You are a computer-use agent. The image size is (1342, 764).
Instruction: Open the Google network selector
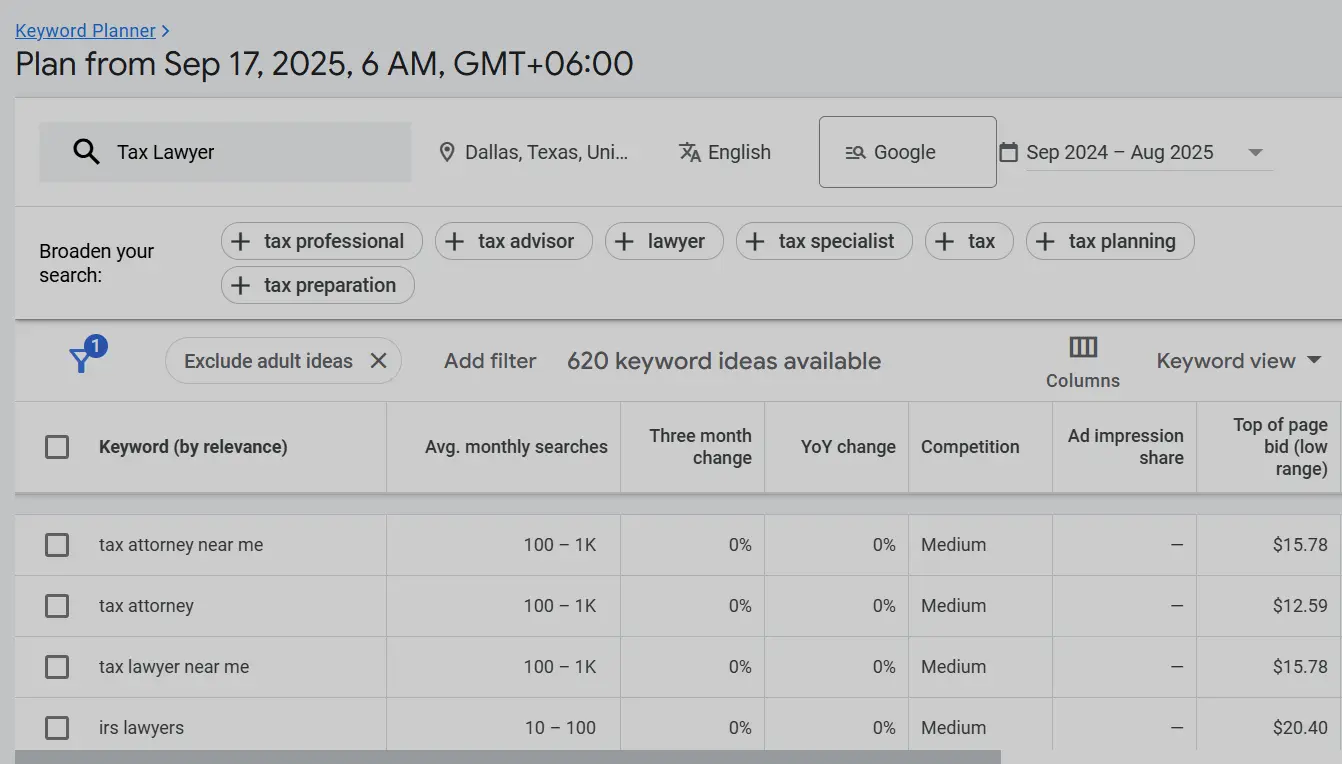point(907,151)
